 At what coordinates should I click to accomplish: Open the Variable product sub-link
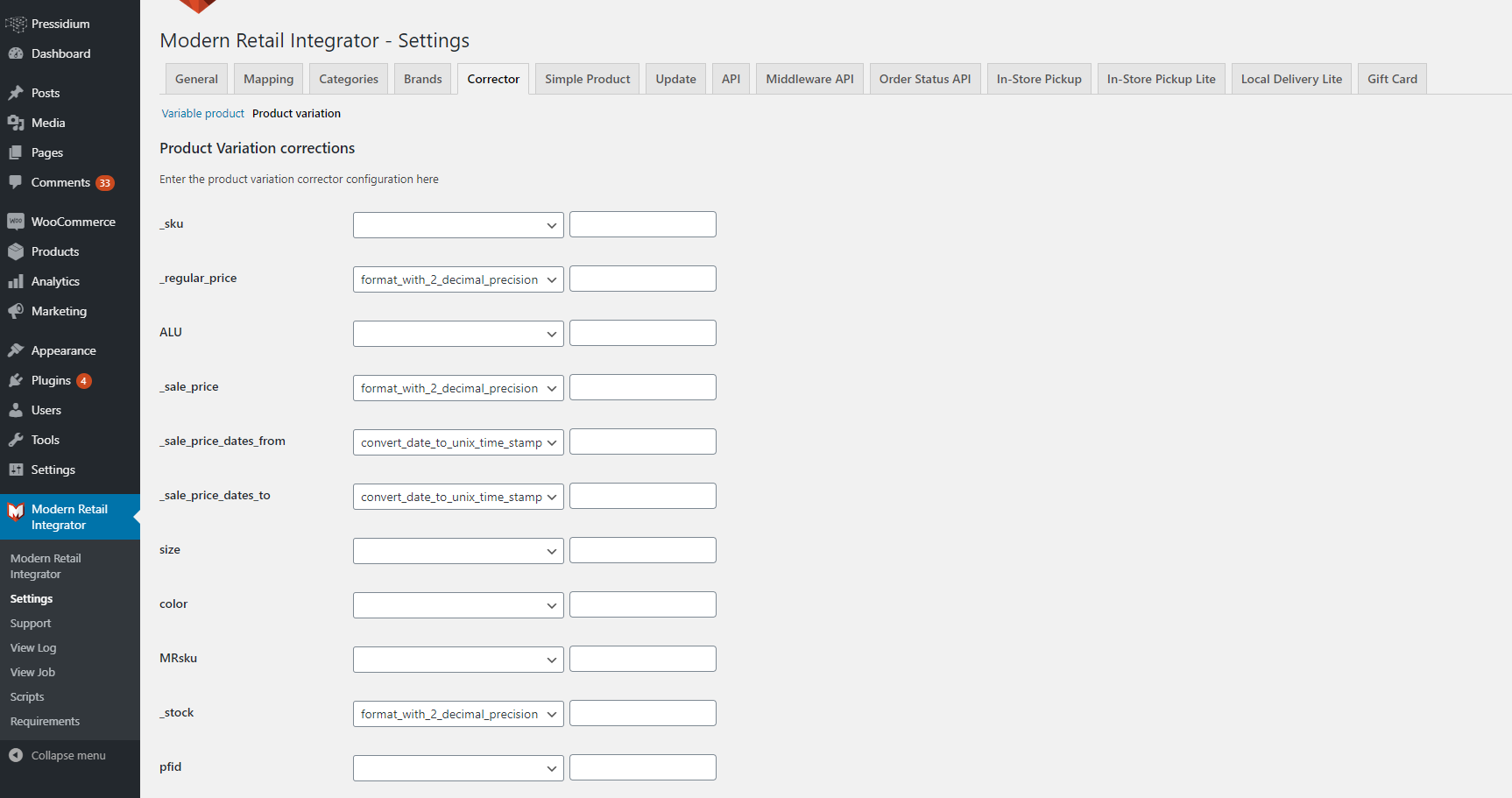[x=203, y=114]
